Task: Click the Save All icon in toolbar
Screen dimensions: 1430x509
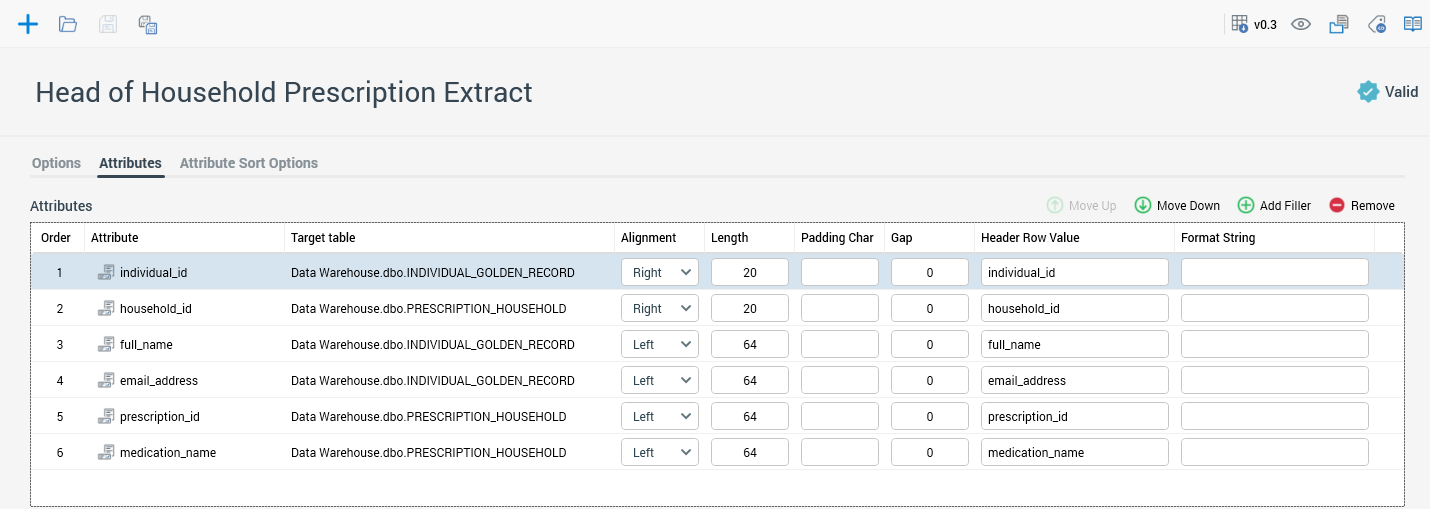Action: coord(148,24)
